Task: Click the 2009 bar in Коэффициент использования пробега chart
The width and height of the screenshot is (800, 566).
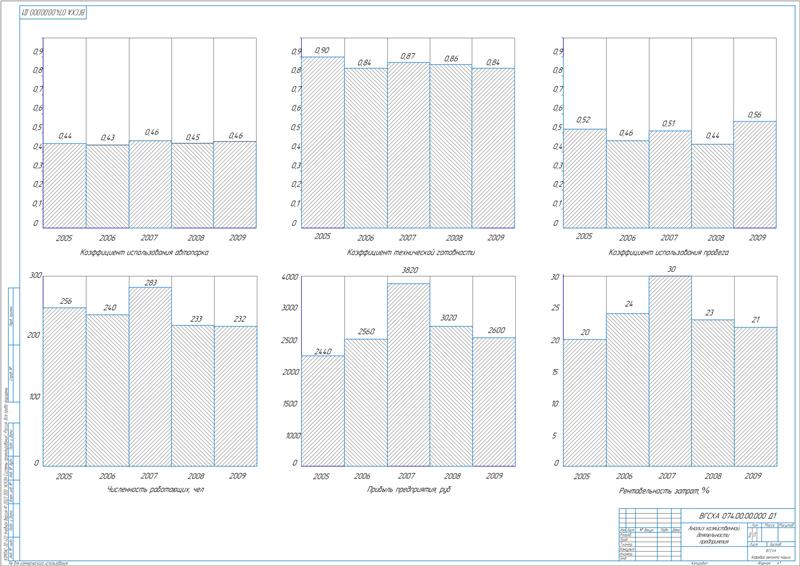Action: [x=755, y=175]
